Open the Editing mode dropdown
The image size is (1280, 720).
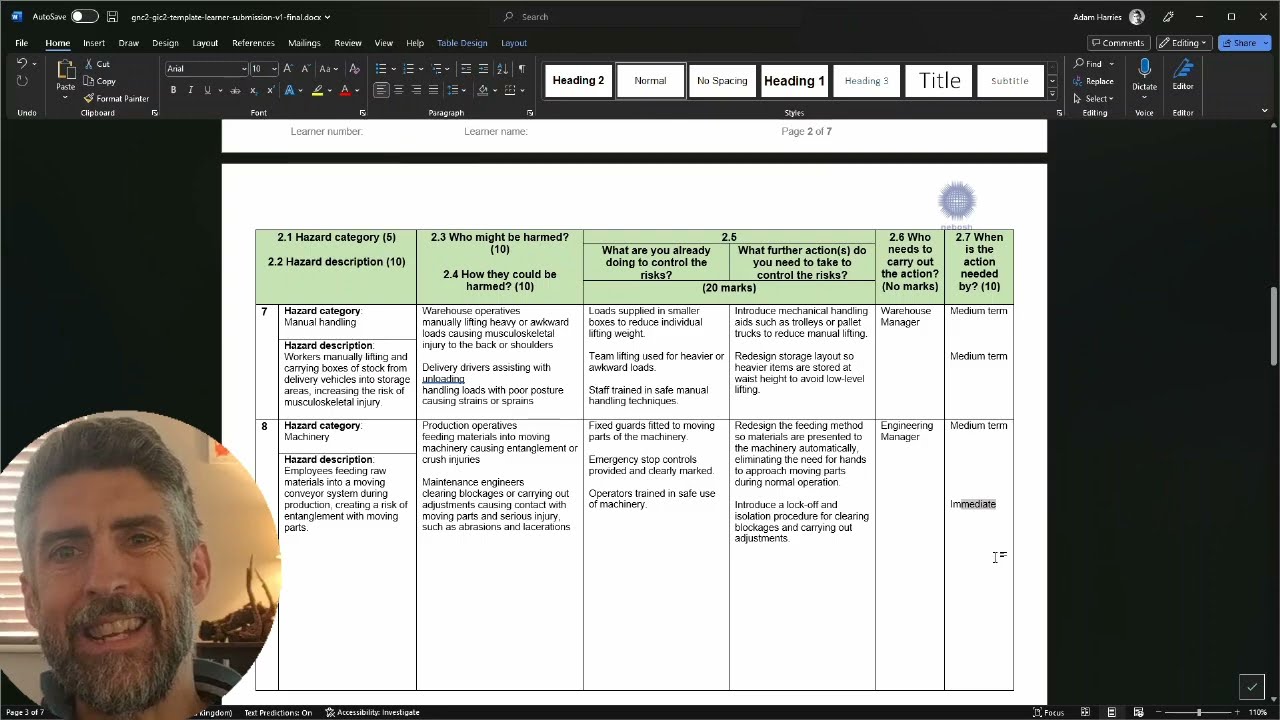(1182, 43)
